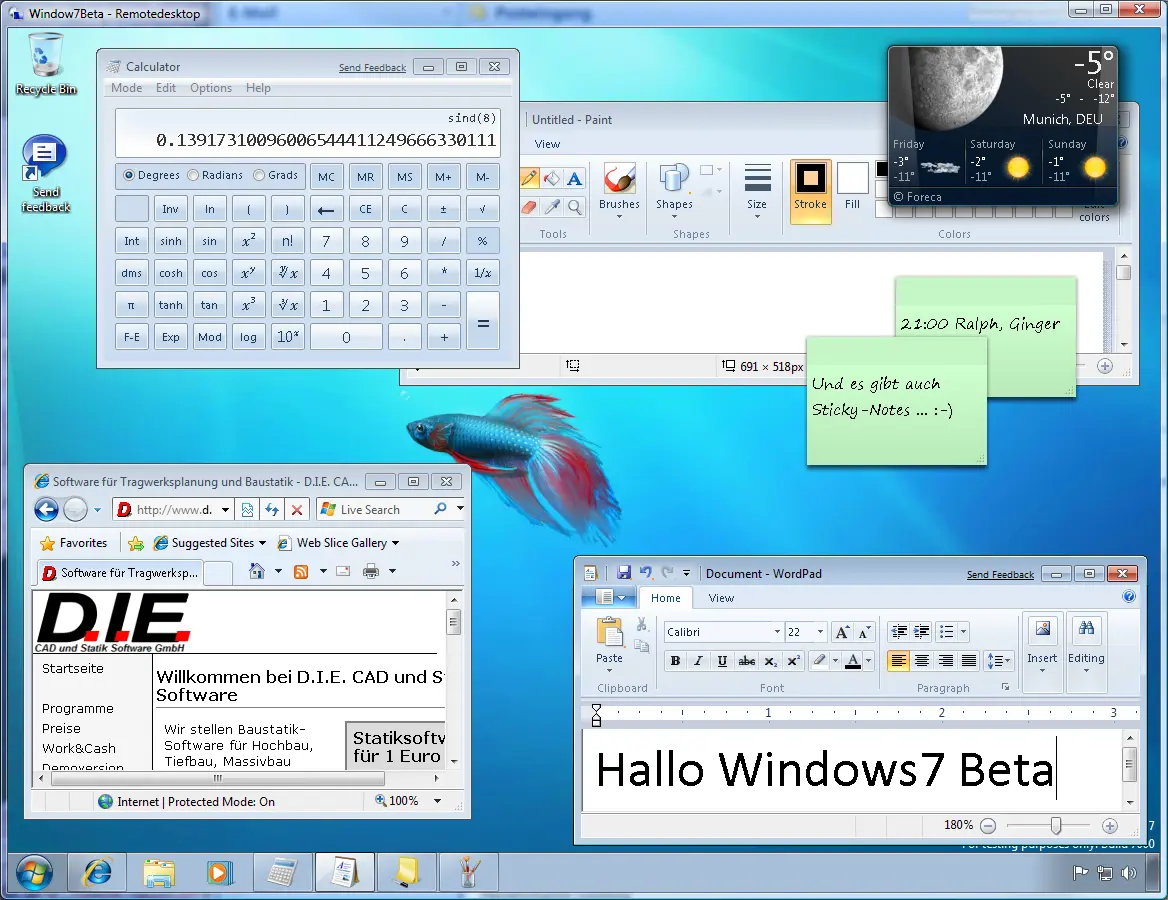Click the Print icon in Internet Explorer
The image size is (1168, 900).
click(x=371, y=571)
